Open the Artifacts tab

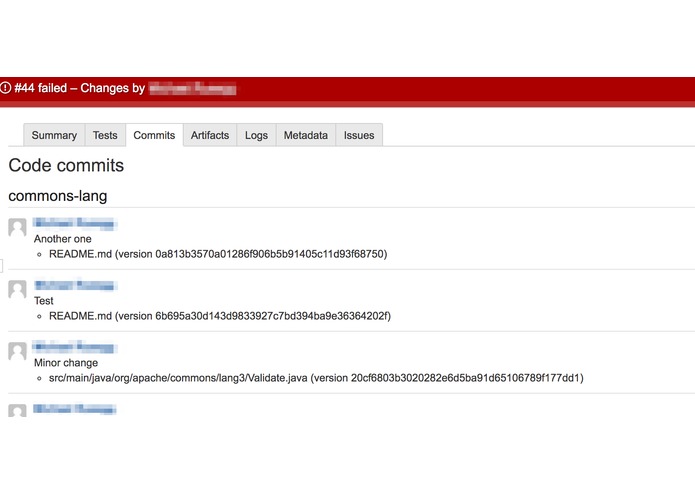pos(210,135)
